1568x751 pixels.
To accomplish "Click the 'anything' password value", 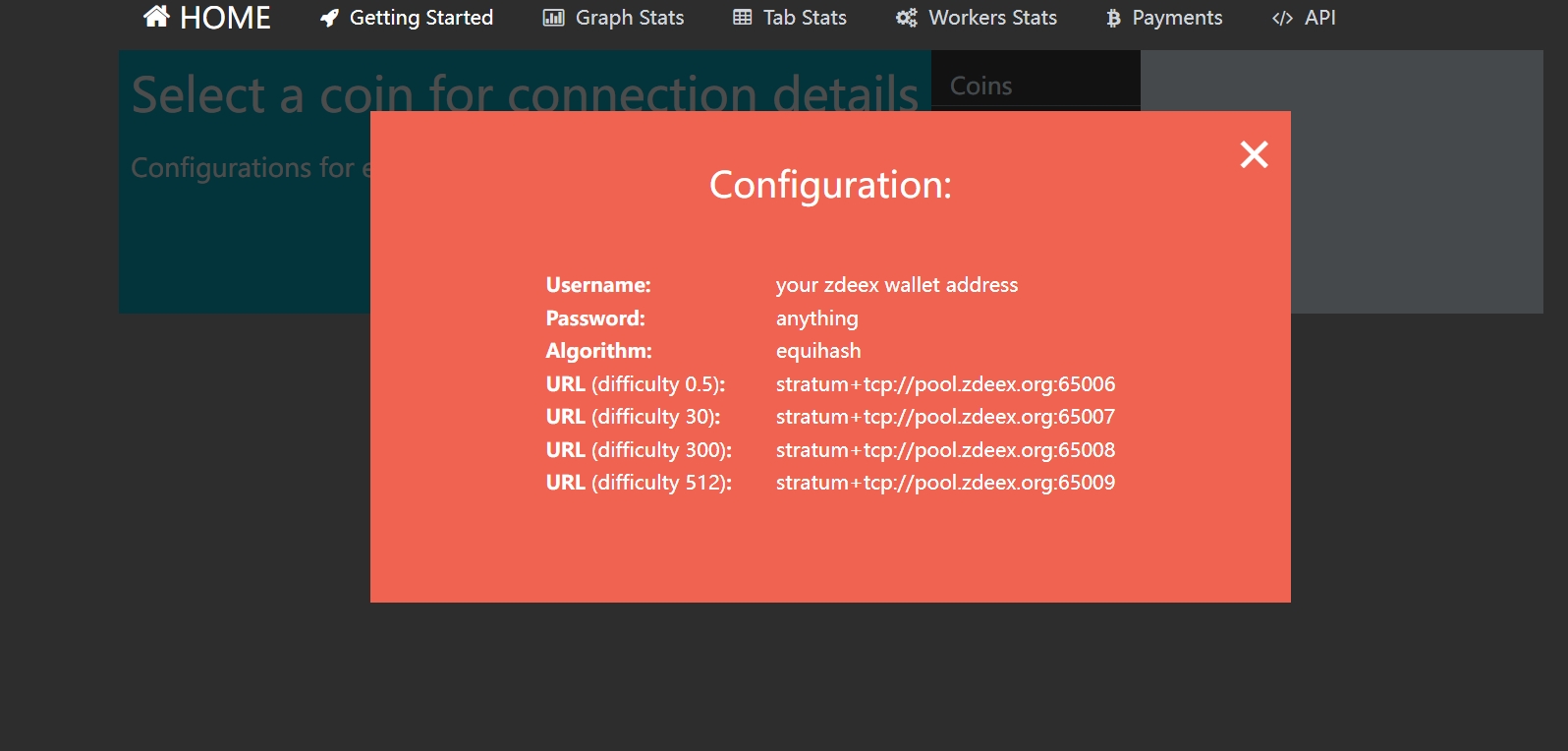I will 817,318.
